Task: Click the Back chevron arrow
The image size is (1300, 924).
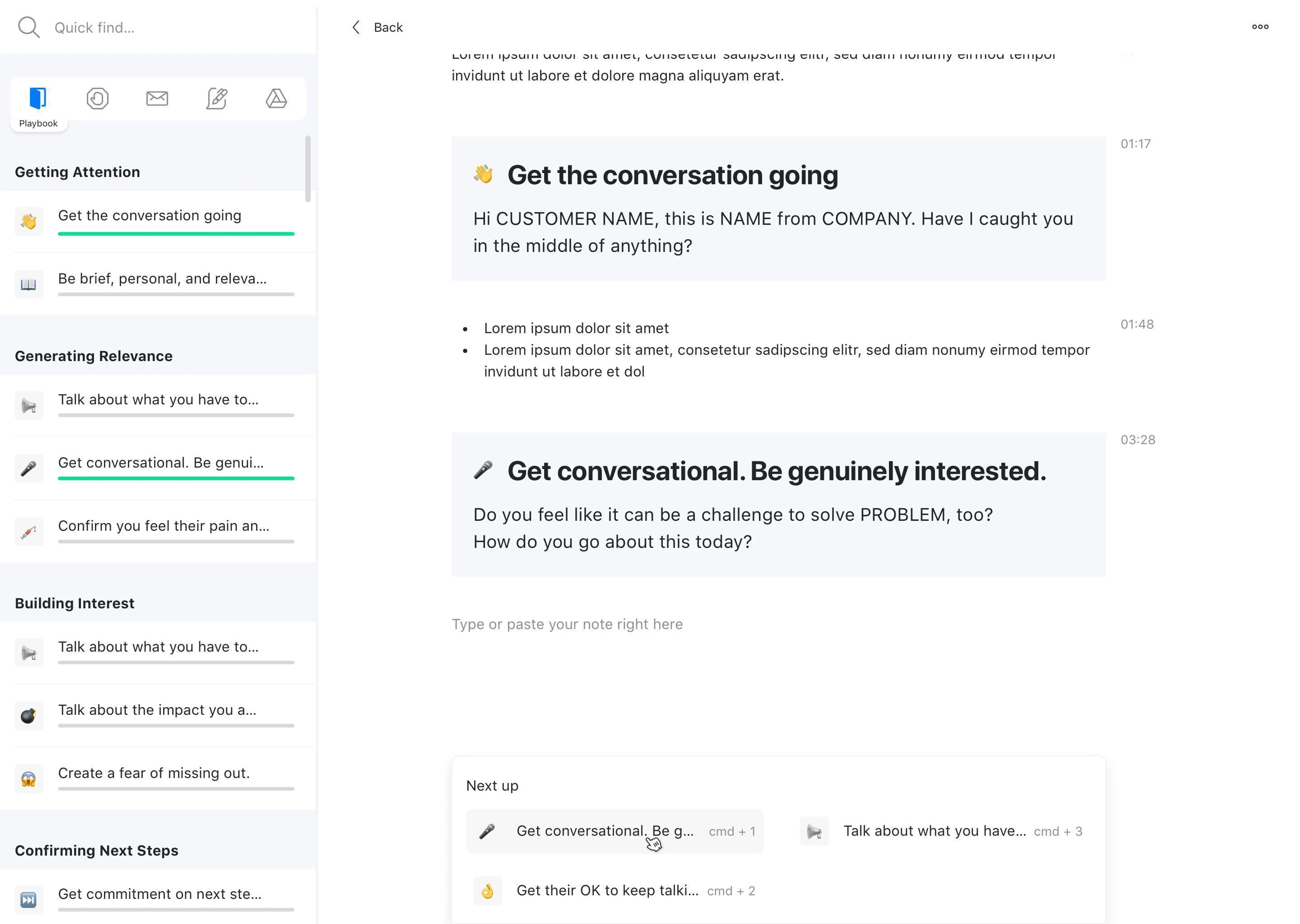Action: [x=356, y=27]
